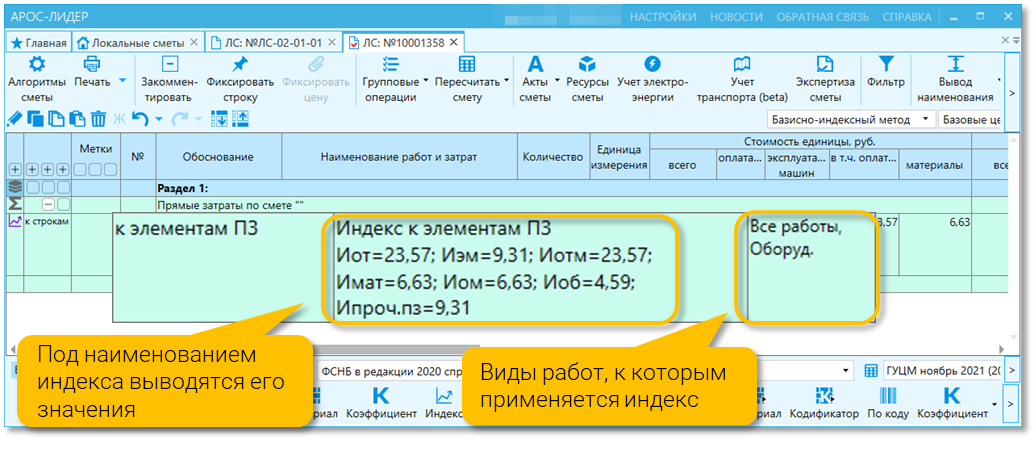1035x450 pixels.
Task: Click the Раздел 1 layers row icon
Action: point(15,187)
